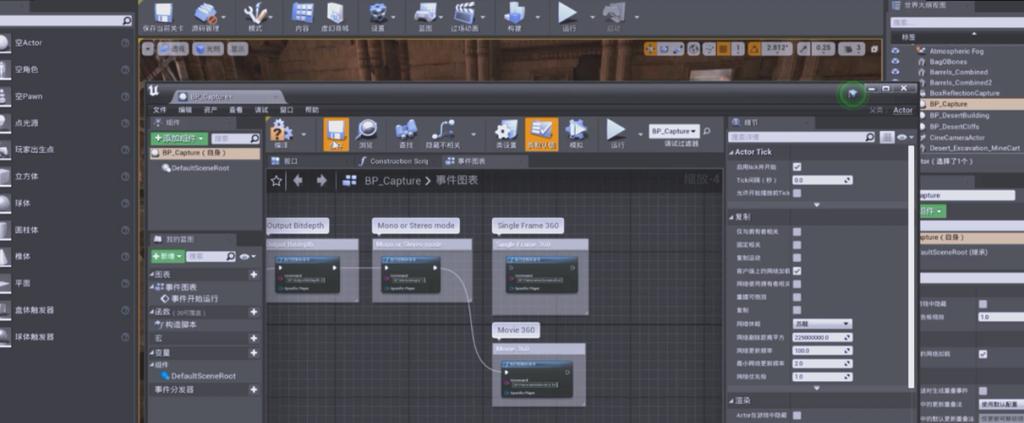1024x423 pixels.
Task: Open the 文件 menu in blueprint editor
Action: 159,110
